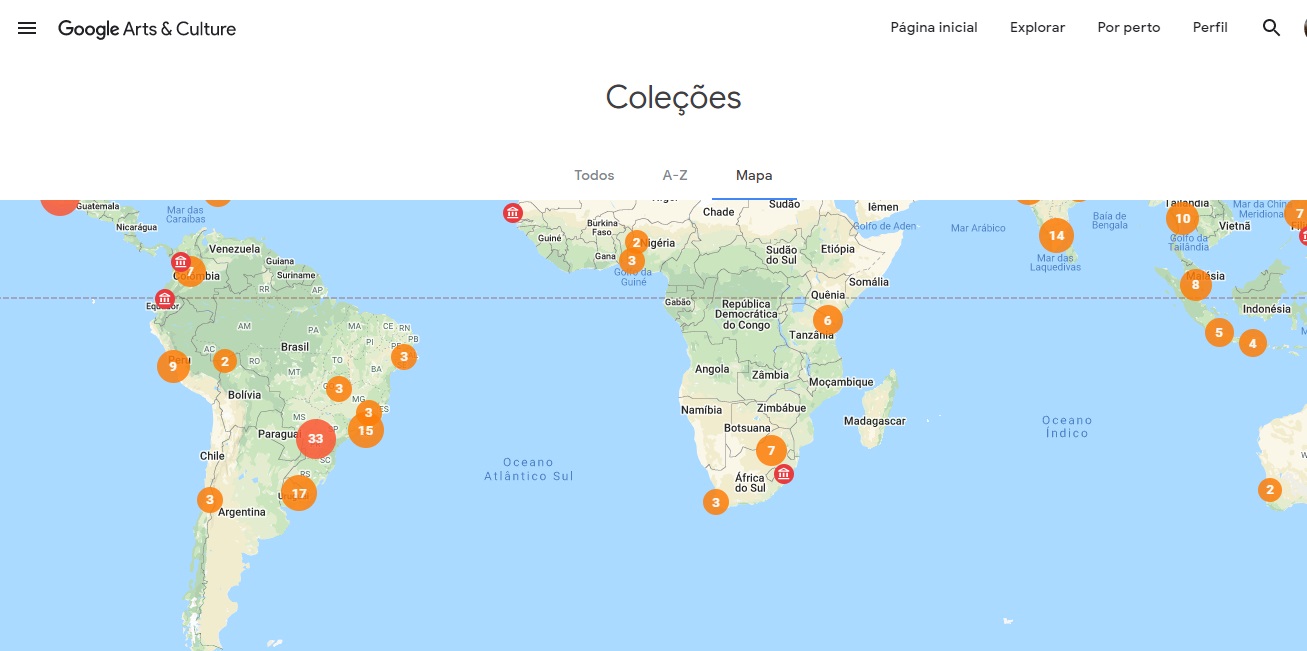Select the 3 cluster at South Africa's southwest tip
1307x651 pixels.
pos(715,502)
